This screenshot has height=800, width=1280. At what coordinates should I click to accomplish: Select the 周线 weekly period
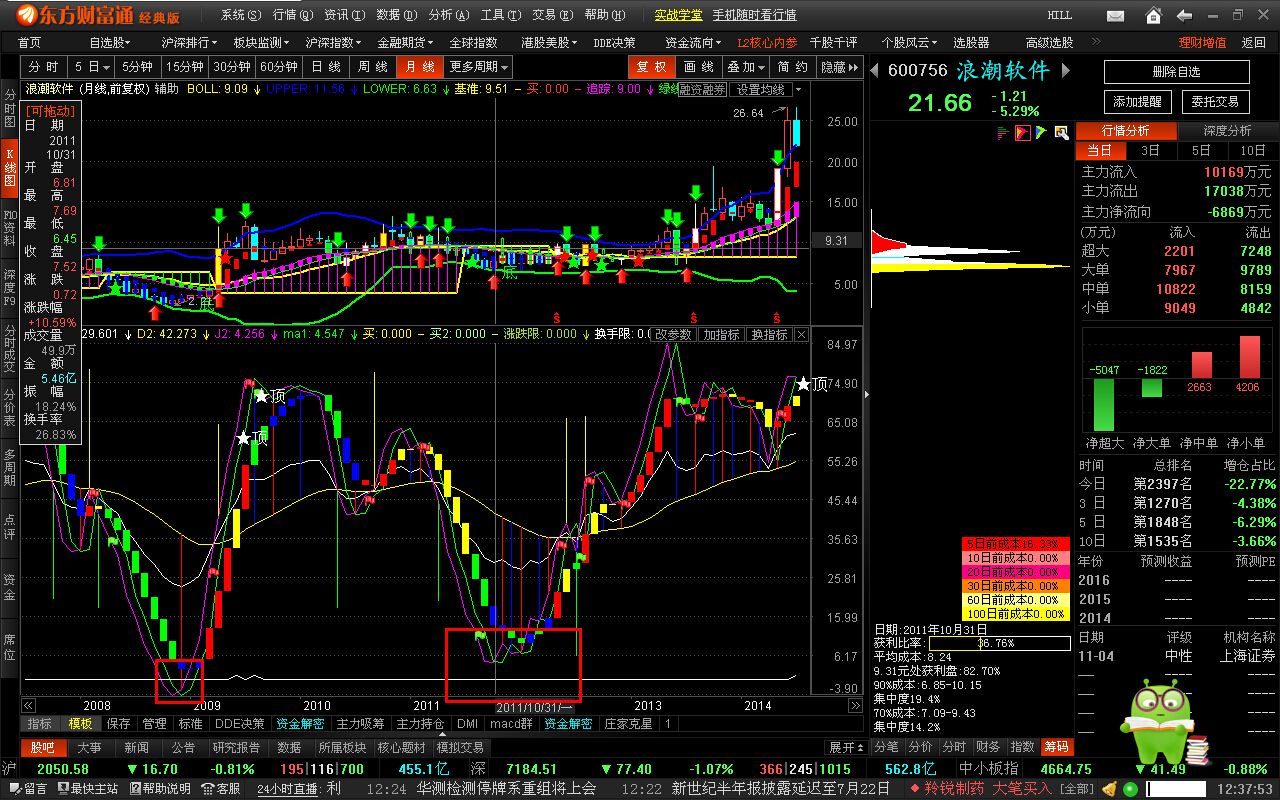(x=373, y=67)
